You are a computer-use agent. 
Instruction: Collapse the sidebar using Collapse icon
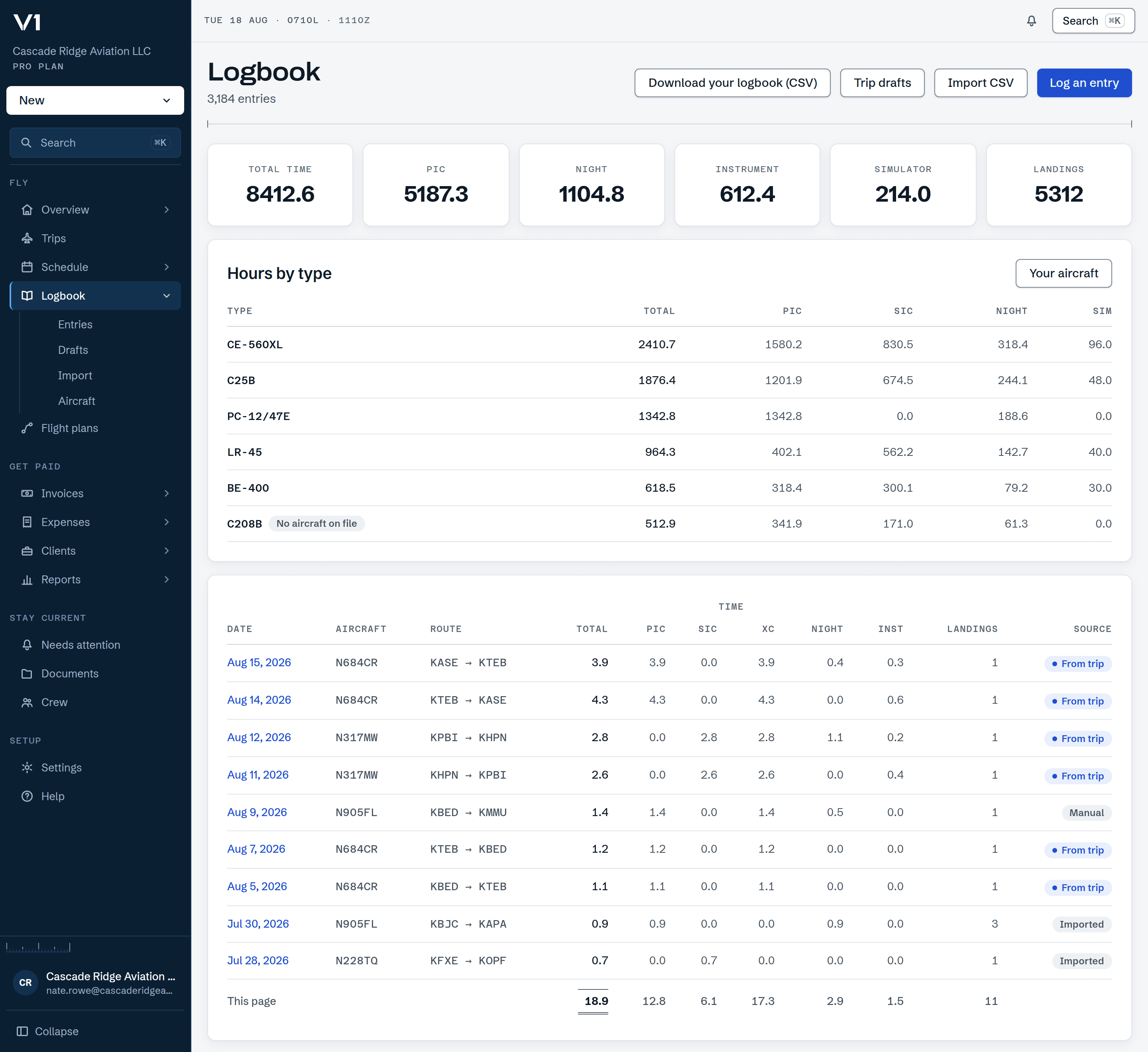[22, 1032]
